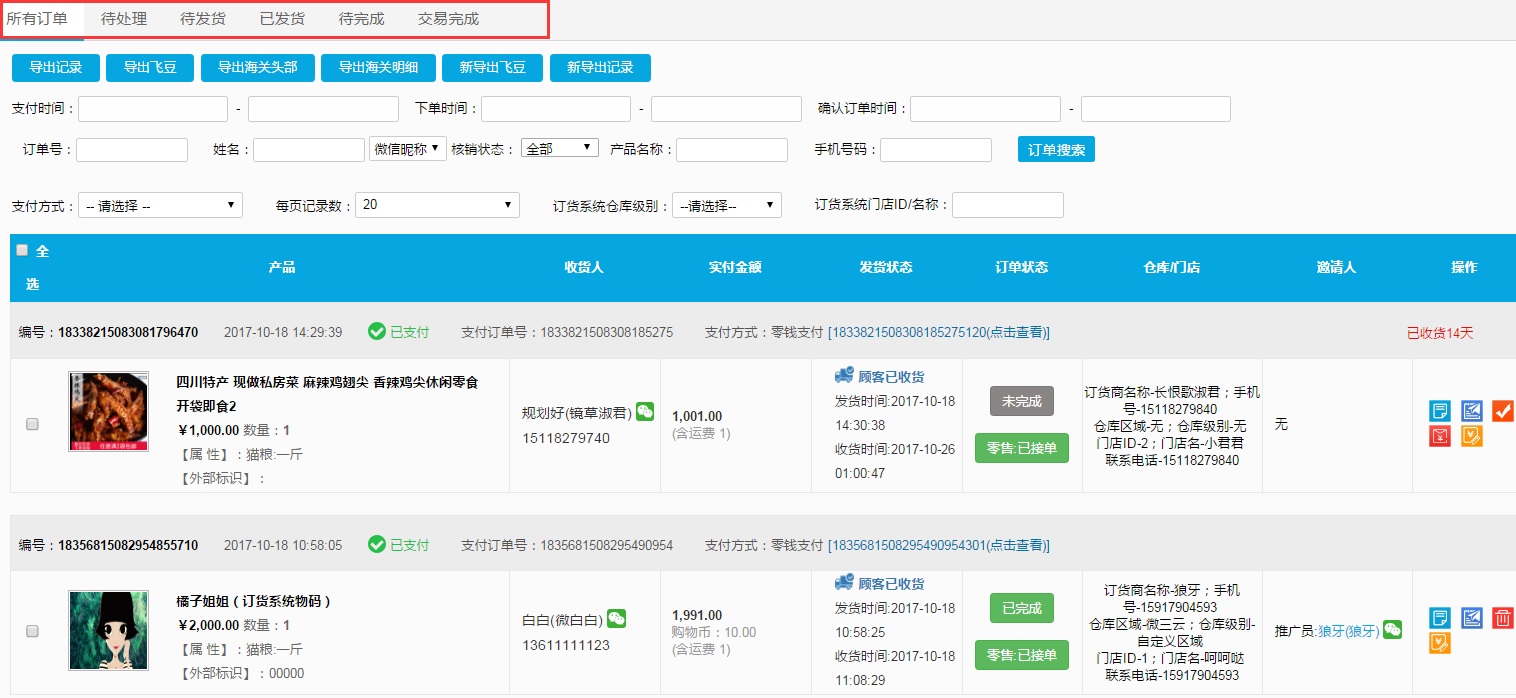Click paper-plane shipping icon in 麻辣鸡翅尖 row
This screenshot has width=1516, height=698.
coord(1472,411)
